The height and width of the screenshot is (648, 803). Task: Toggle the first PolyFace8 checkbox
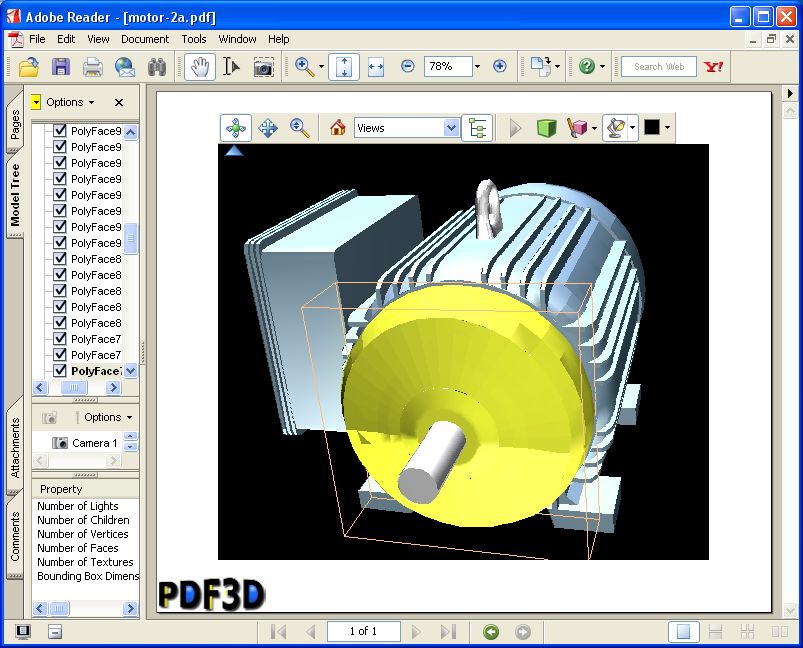(60, 259)
